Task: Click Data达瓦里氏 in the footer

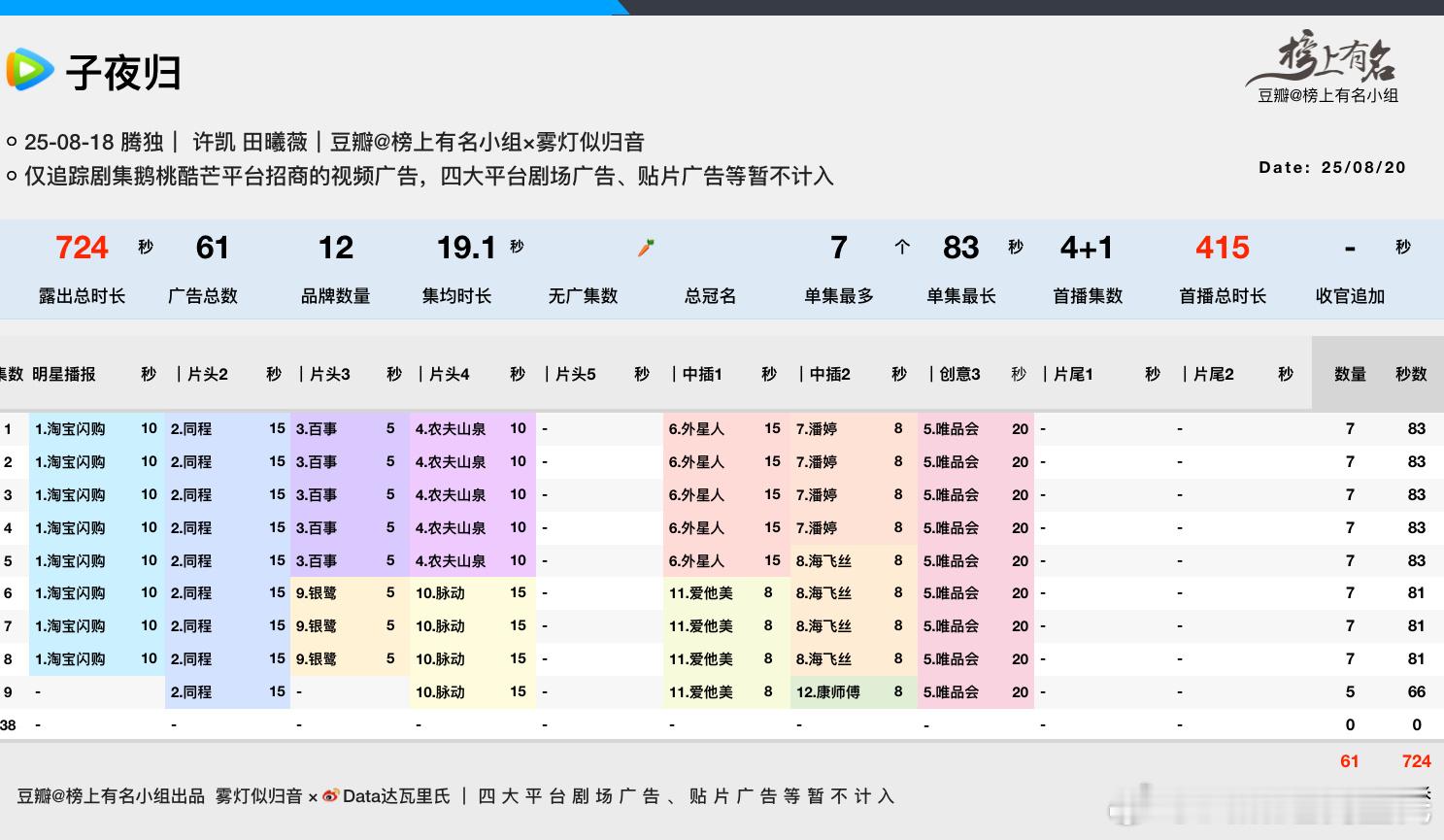Action: tap(396, 796)
